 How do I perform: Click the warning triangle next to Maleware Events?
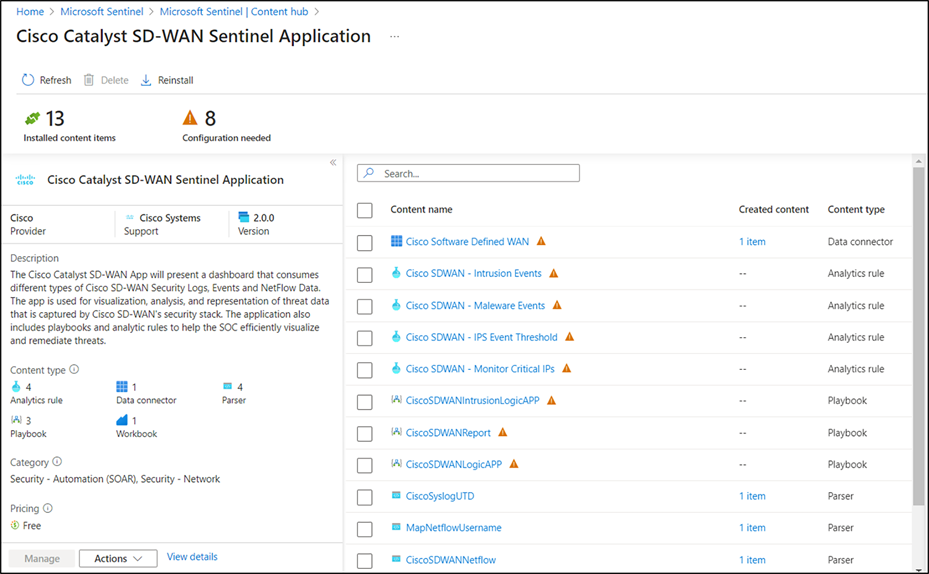pos(557,305)
